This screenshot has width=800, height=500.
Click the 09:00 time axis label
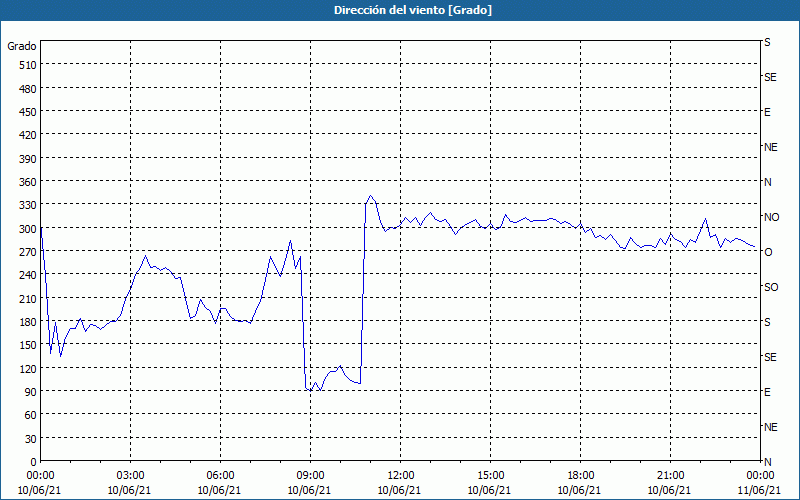[x=310, y=476]
